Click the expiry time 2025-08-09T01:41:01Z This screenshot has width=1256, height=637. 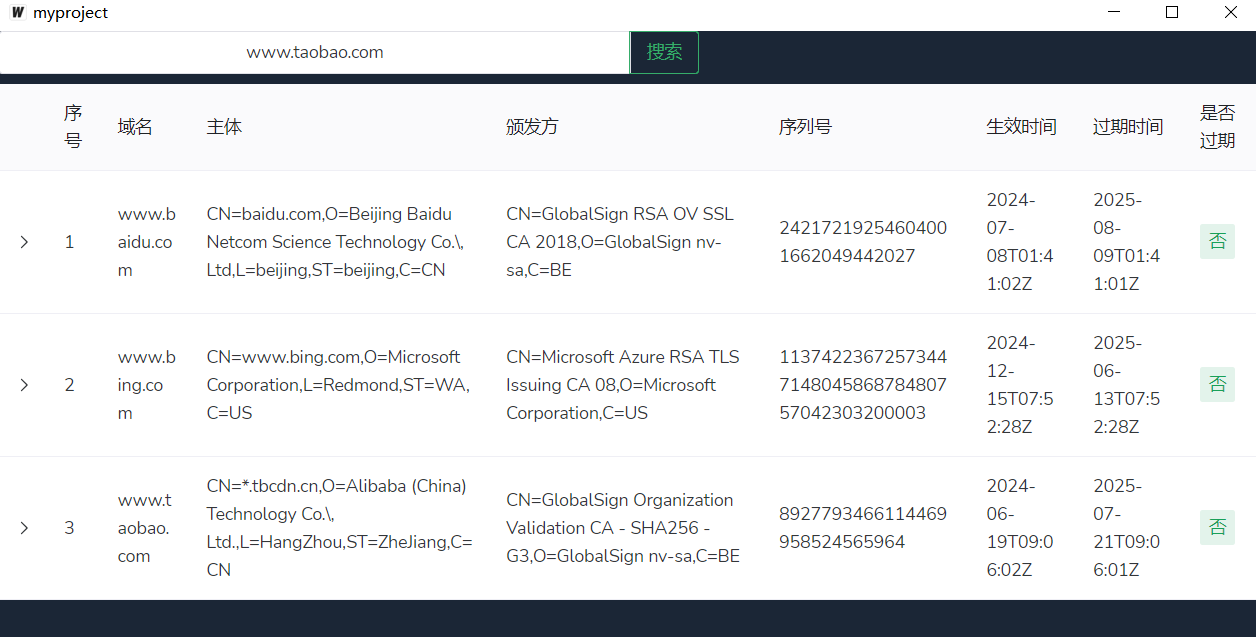pyautogui.click(x=1127, y=242)
